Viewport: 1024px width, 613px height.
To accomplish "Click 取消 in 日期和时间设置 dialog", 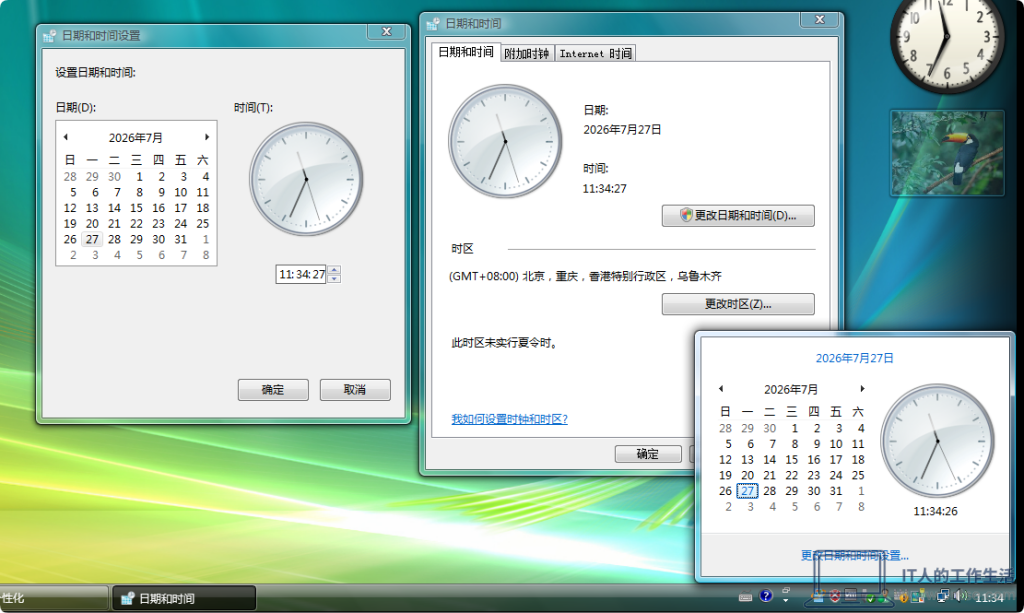I will pos(355,390).
